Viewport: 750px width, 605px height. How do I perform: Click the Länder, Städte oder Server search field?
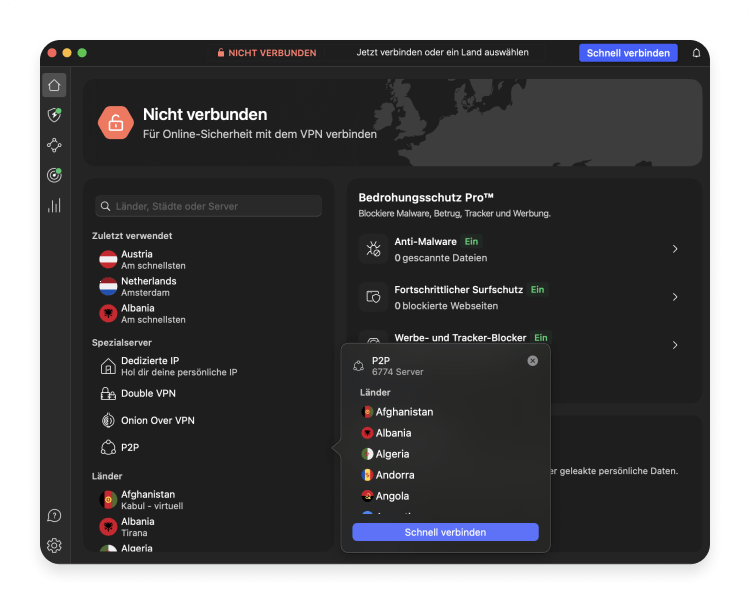(208, 206)
